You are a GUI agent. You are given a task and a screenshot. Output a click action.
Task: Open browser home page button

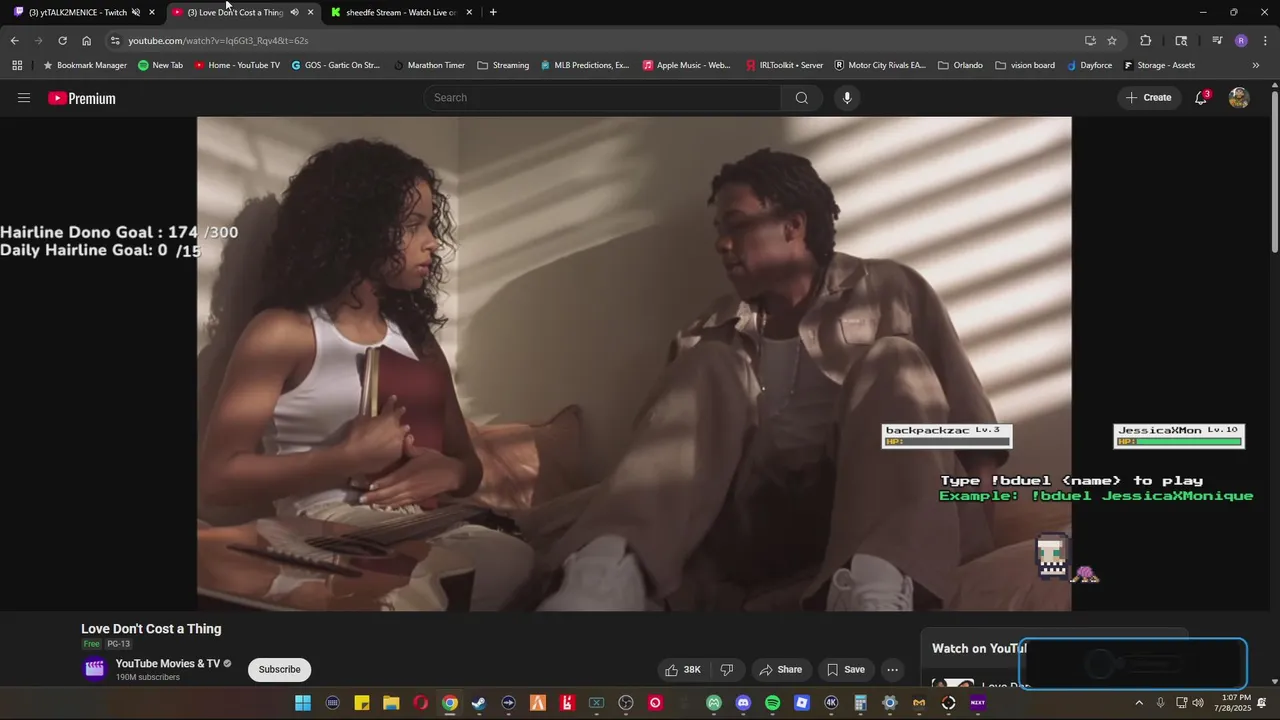pyautogui.click(x=87, y=41)
